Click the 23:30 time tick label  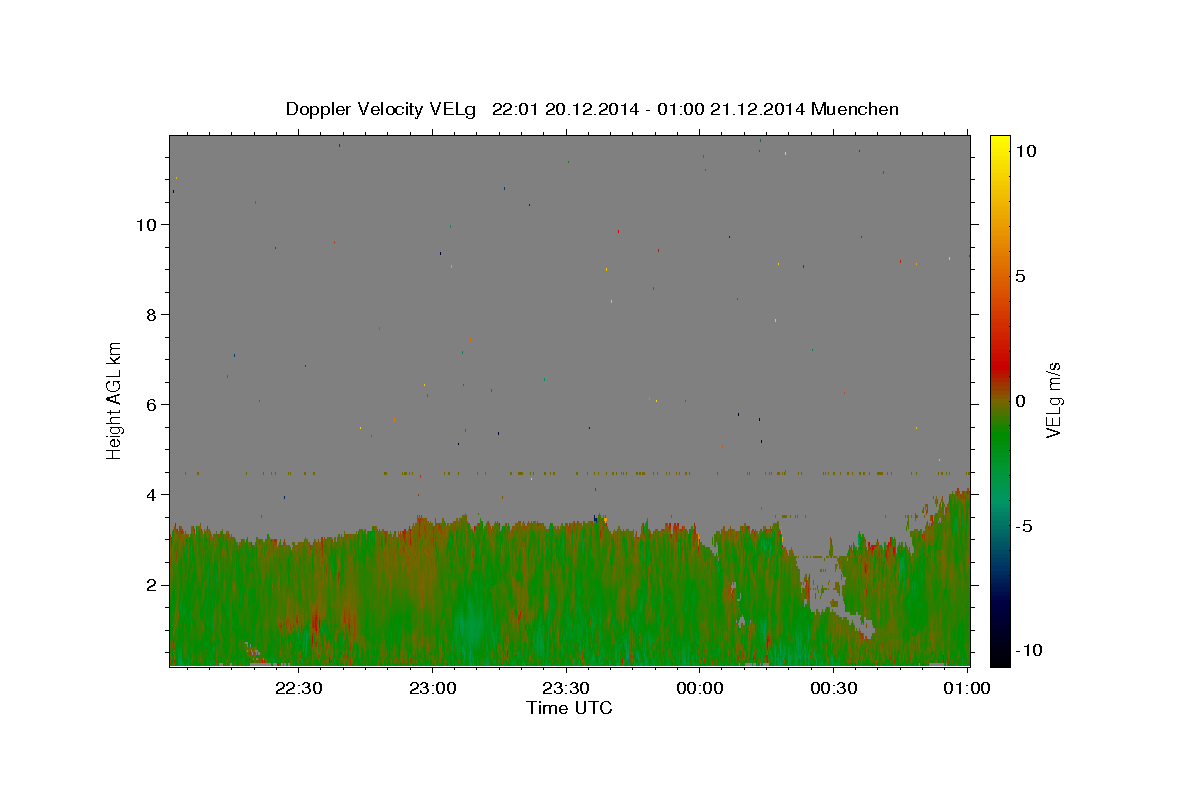[566, 688]
